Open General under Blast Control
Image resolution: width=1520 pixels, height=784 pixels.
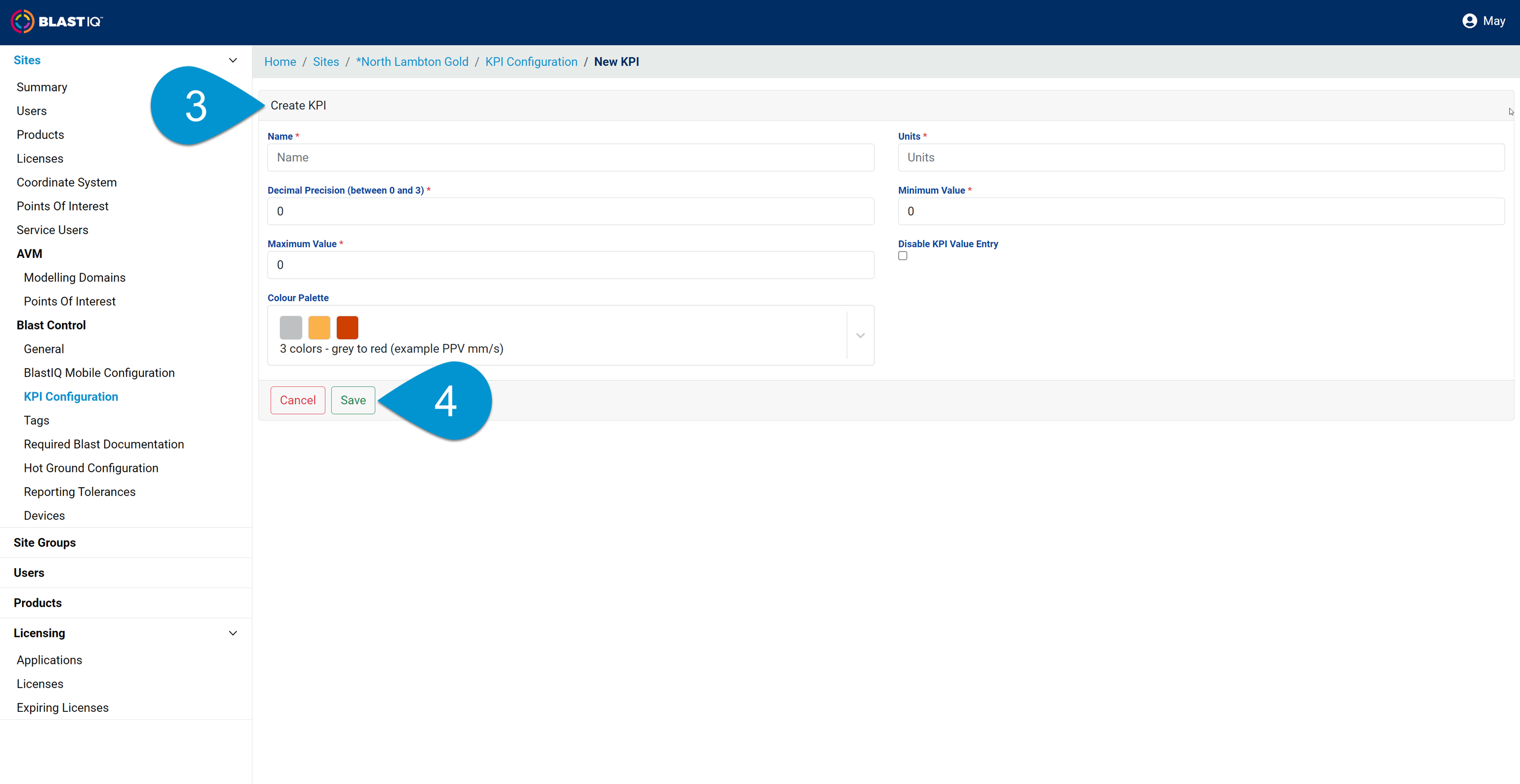tap(43, 349)
